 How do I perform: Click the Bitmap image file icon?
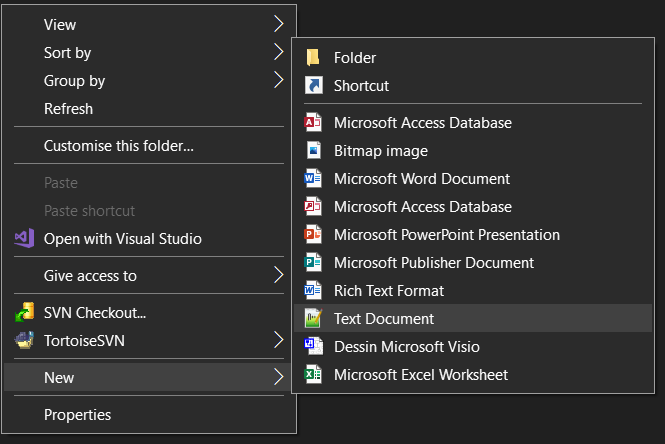pyautogui.click(x=313, y=150)
